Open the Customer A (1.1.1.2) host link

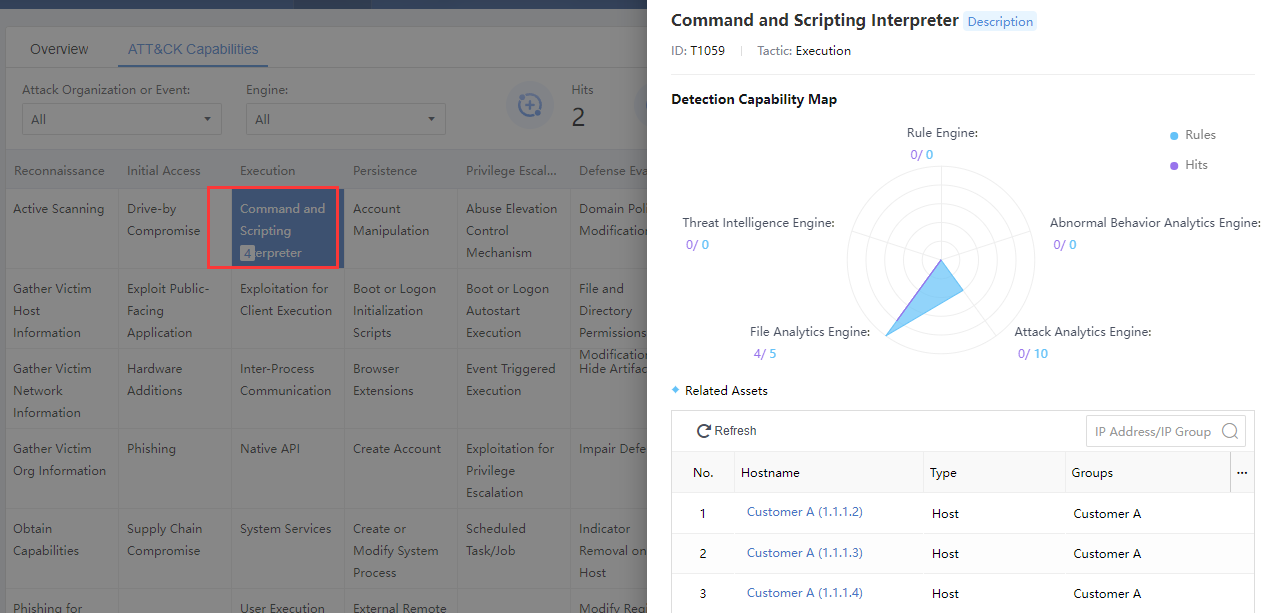click(x=804, y=512)
